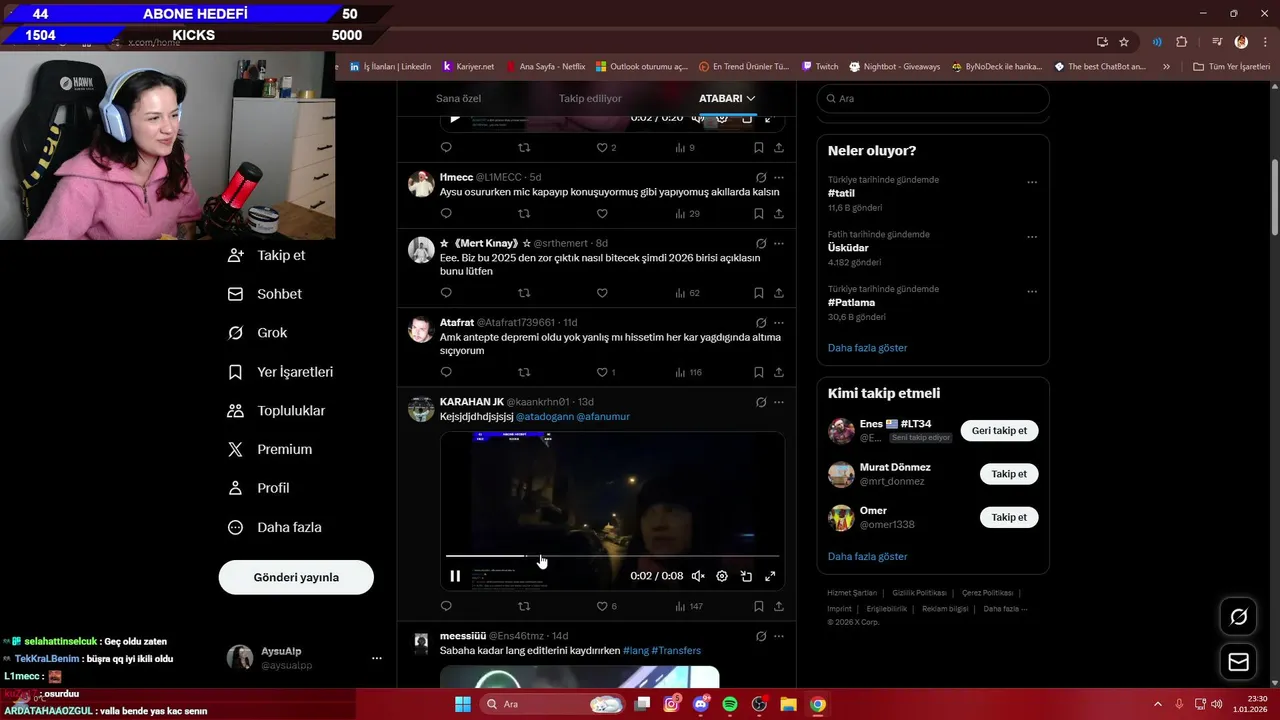
Task: Open Topluluklar communities
Action: click(x=276, y=411)
